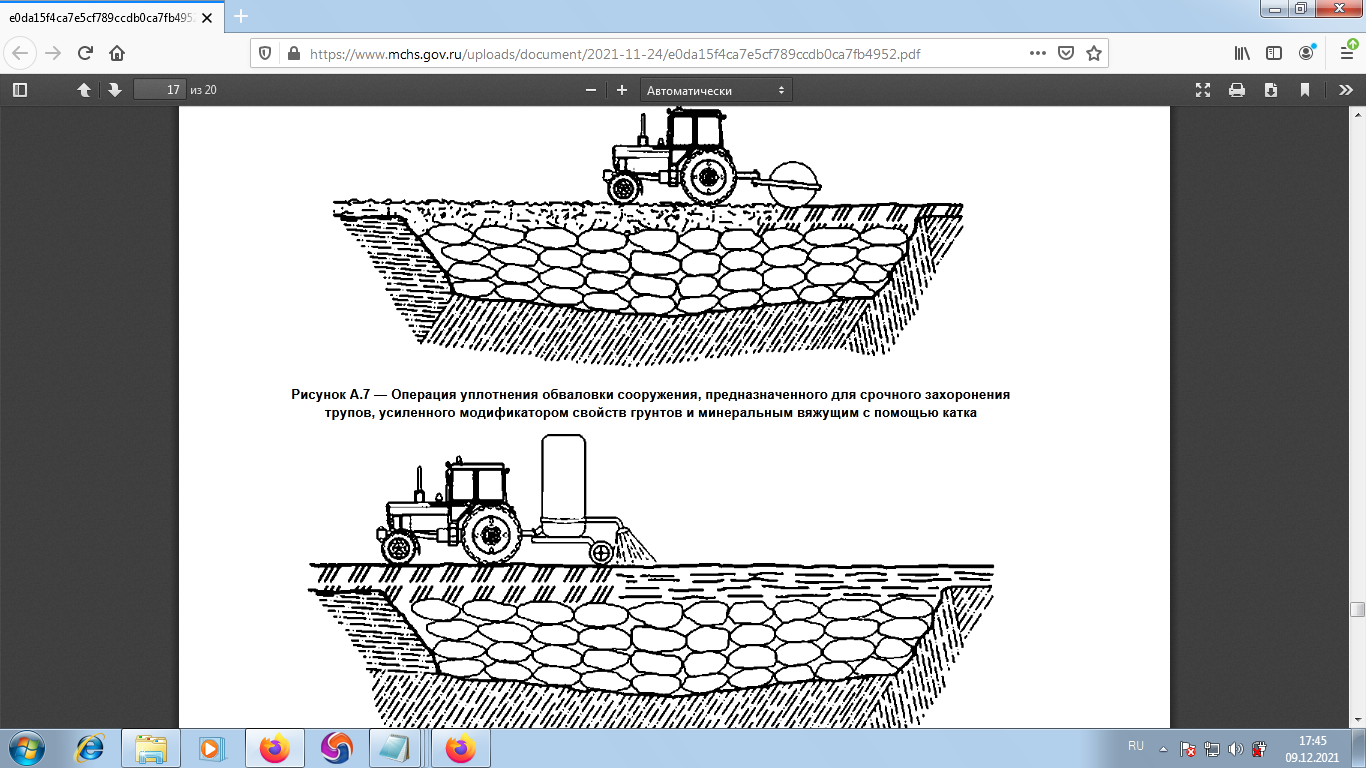Image resolution: width=1366 pixels, height=768 pixels.
Task: Open the Автоматически zoom dropdown
Action: click(x=716, y=90)
